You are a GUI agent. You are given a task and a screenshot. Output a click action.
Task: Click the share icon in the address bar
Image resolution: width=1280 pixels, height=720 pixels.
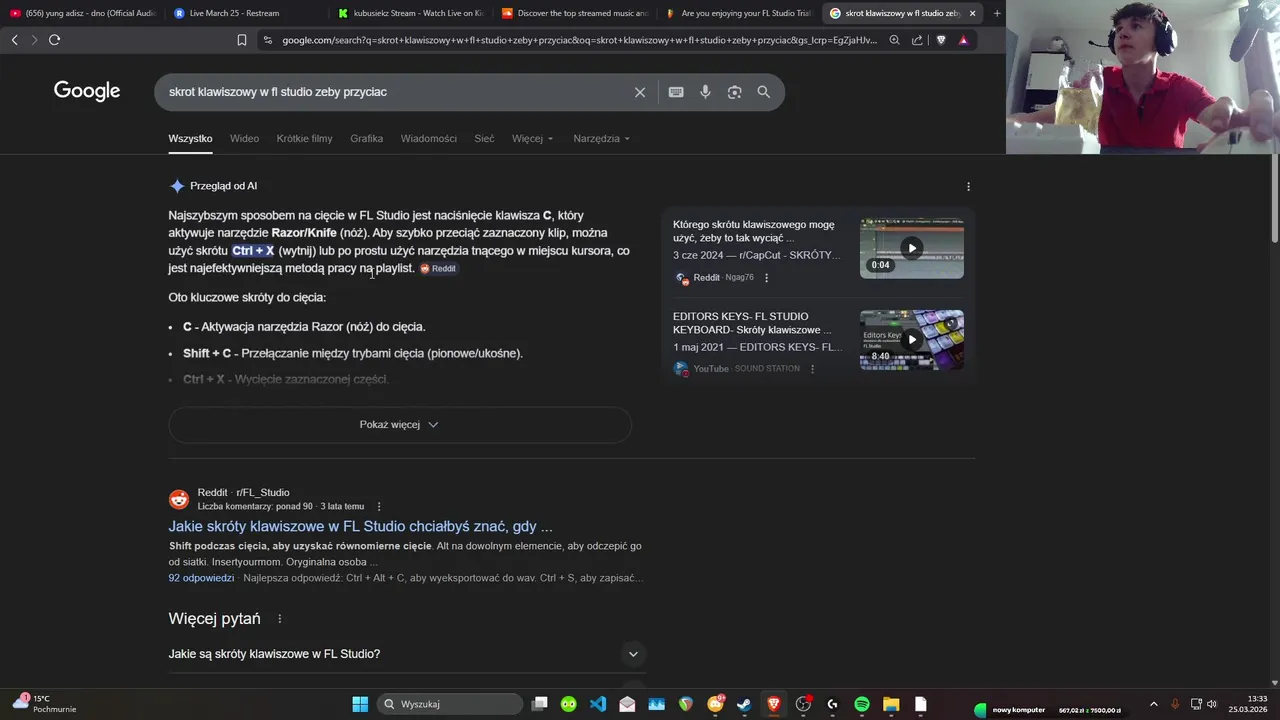[x=917, y=40]
